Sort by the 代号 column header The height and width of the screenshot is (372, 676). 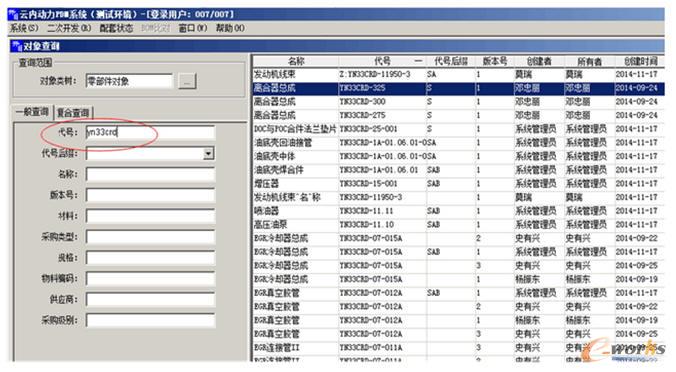pos(382,61)
